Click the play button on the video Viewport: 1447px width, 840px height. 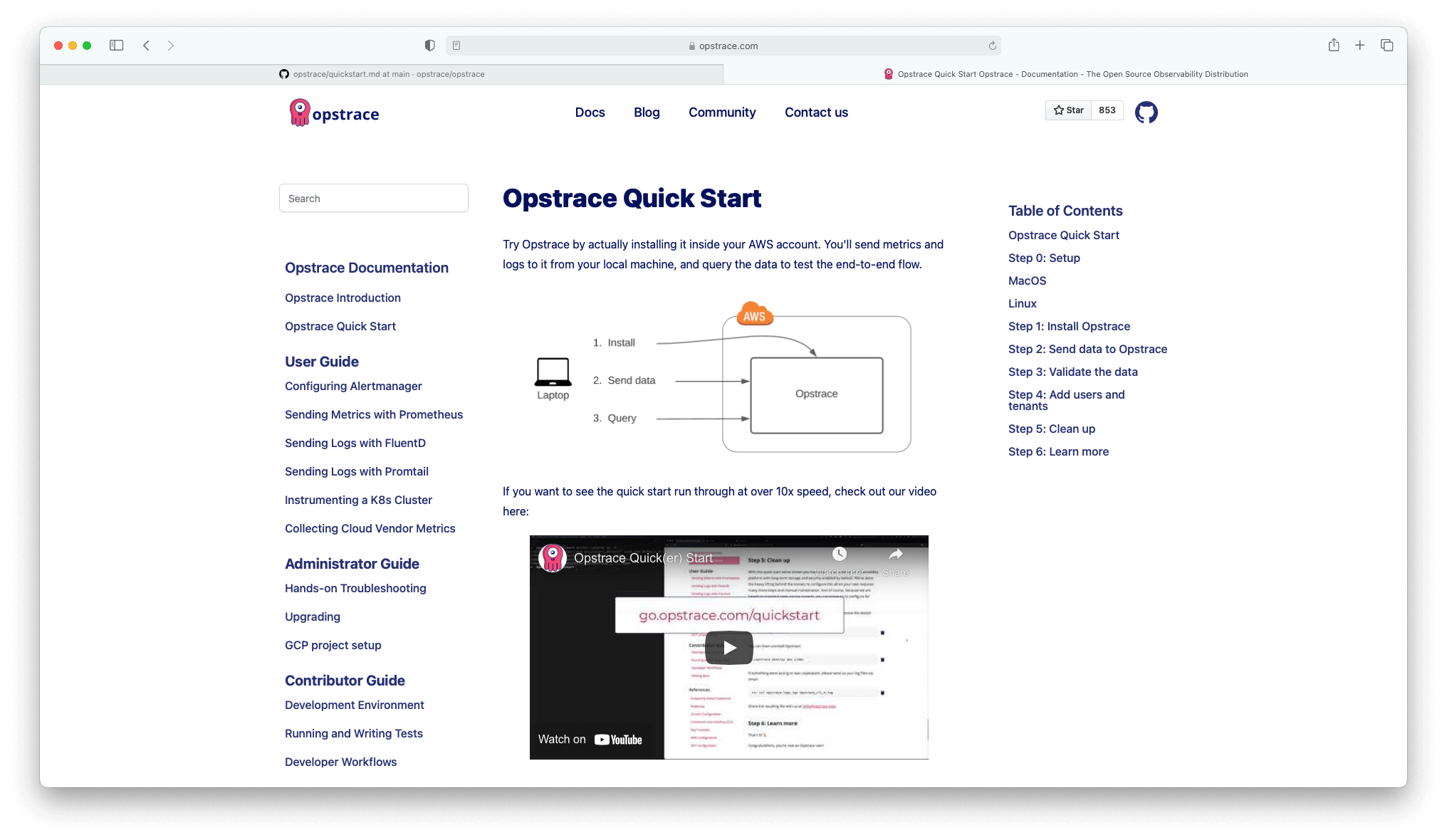[728, 647]
